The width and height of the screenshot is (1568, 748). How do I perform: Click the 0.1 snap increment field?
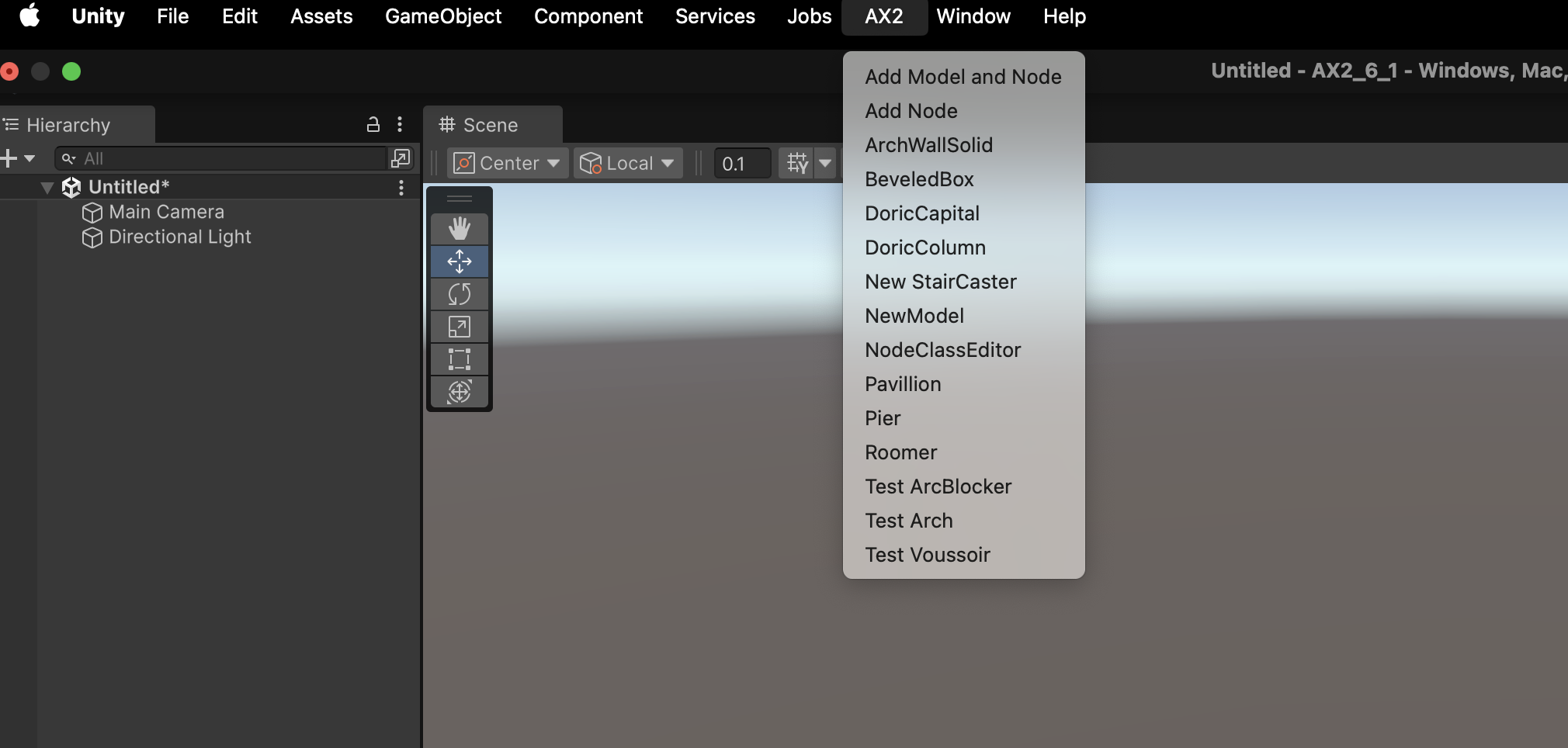[743, 163]
